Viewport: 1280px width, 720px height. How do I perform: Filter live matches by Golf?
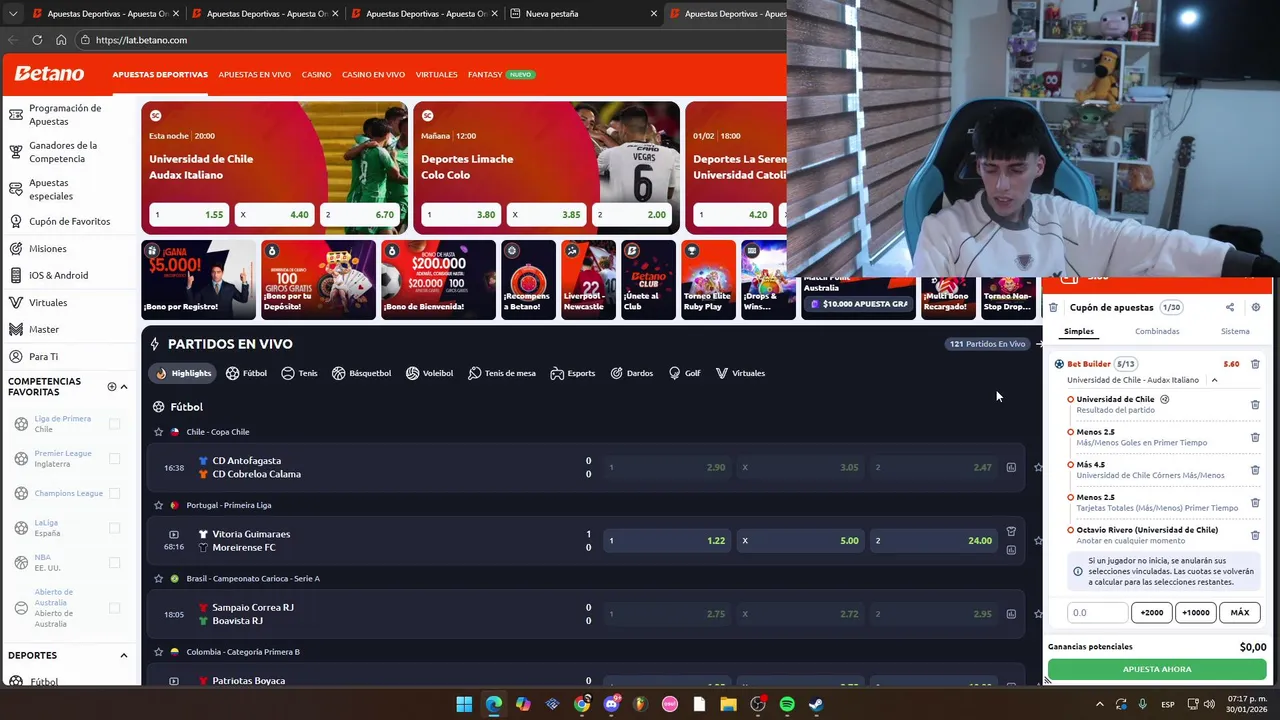point(685,373)
